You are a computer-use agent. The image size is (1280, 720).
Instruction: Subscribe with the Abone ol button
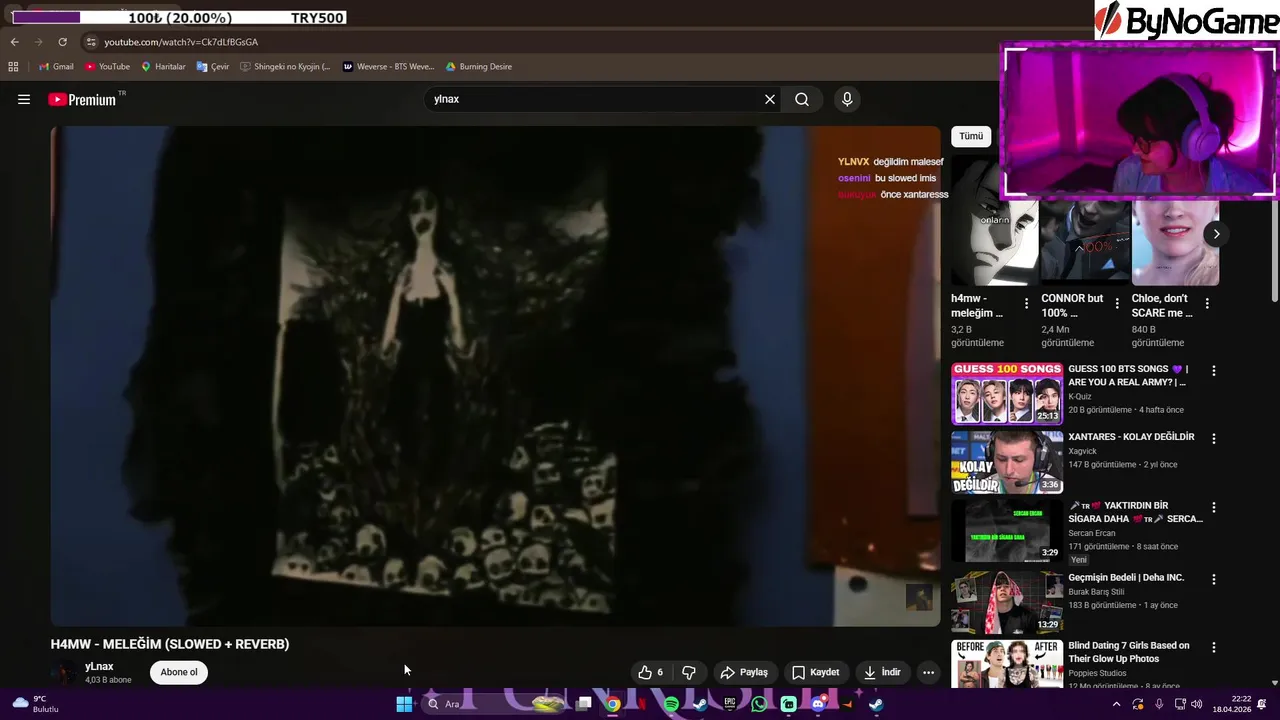coord(179,672)
